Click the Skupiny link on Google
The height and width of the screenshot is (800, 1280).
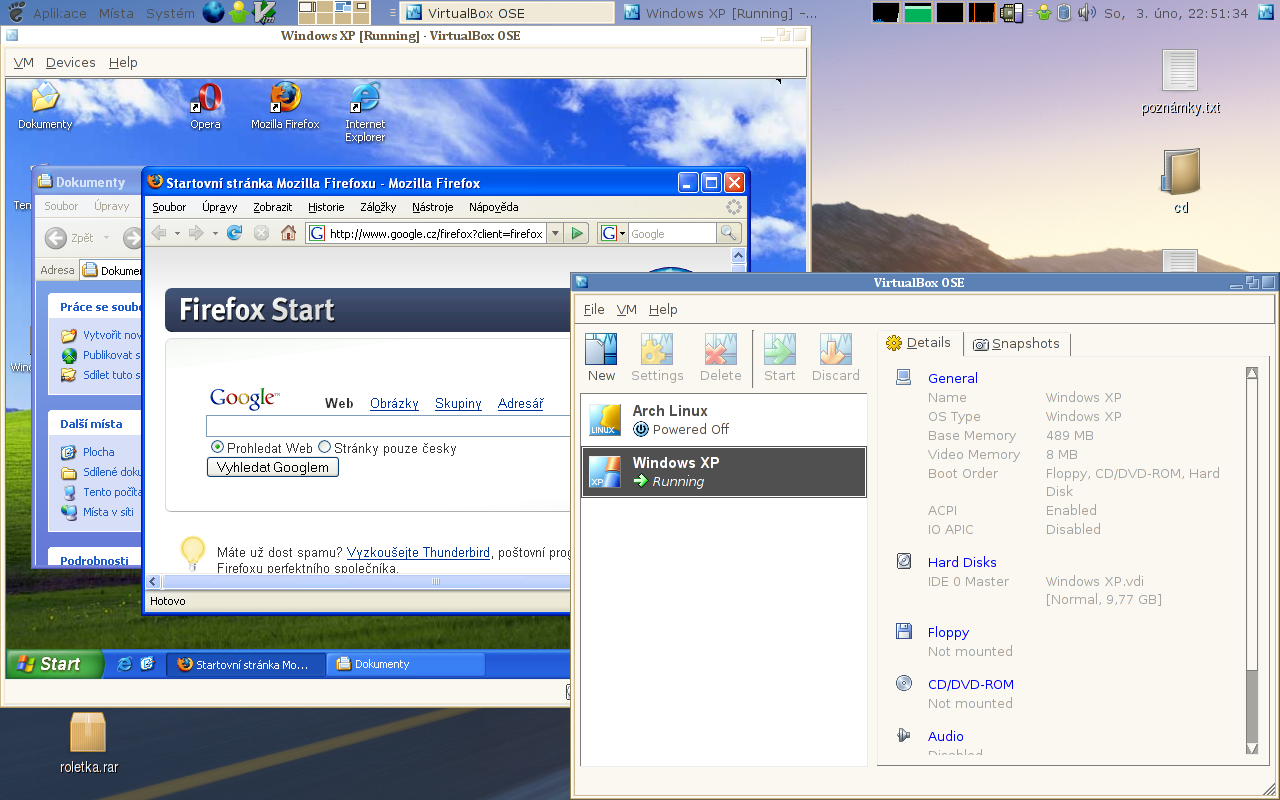click(x=458, y=404)
